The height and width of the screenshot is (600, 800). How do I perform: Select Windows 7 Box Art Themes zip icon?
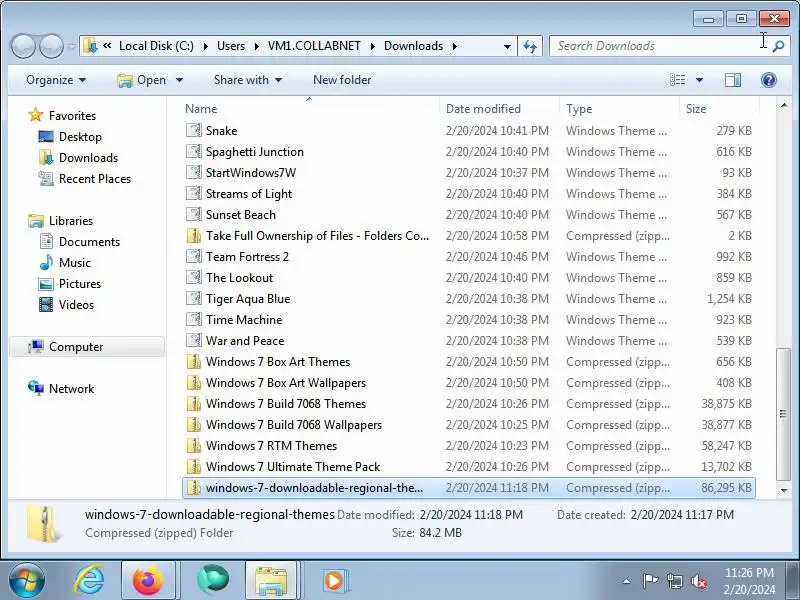(193, 362)
